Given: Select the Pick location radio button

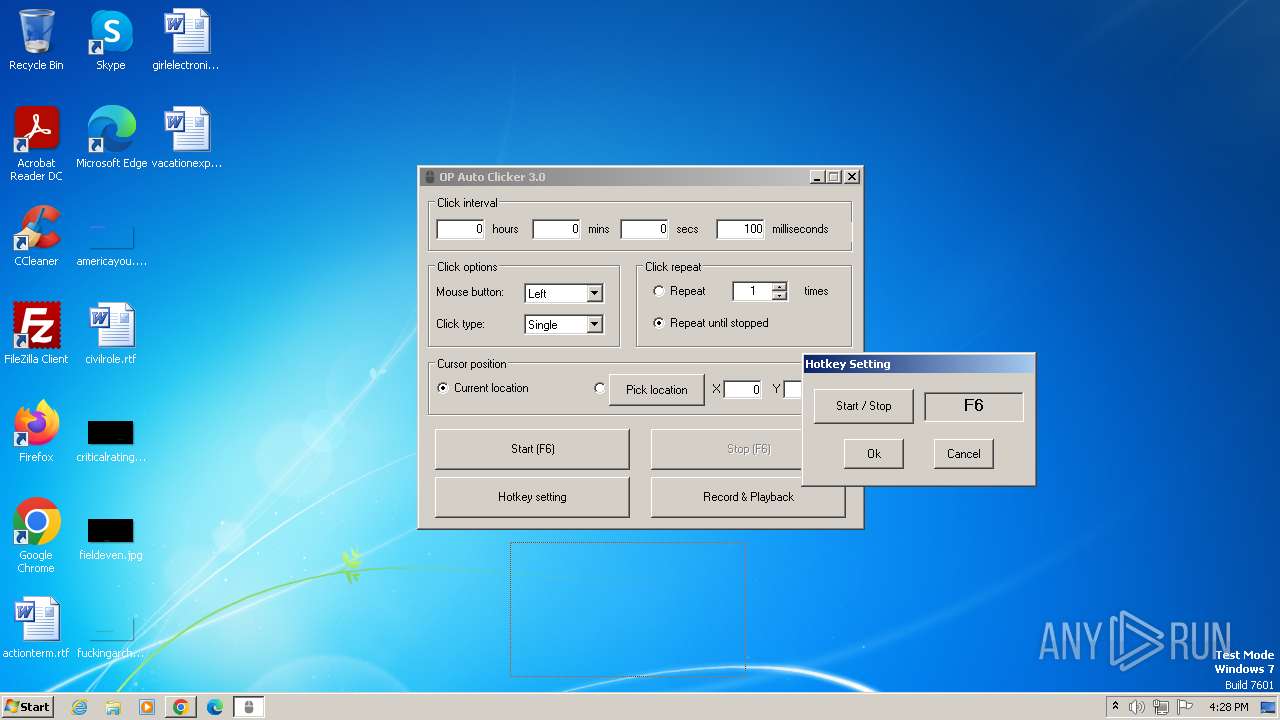Looking at the screenshot, I should [600, 388].
